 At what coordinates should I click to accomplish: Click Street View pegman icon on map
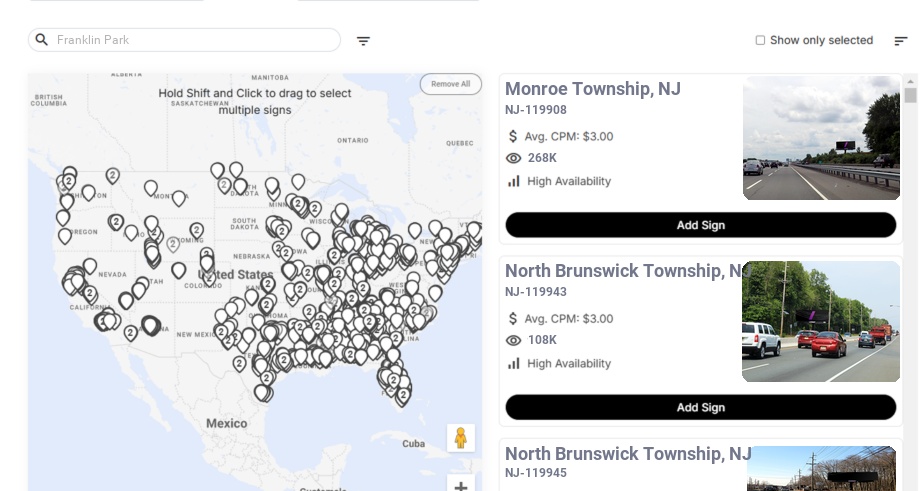click(x=460, y=438)
